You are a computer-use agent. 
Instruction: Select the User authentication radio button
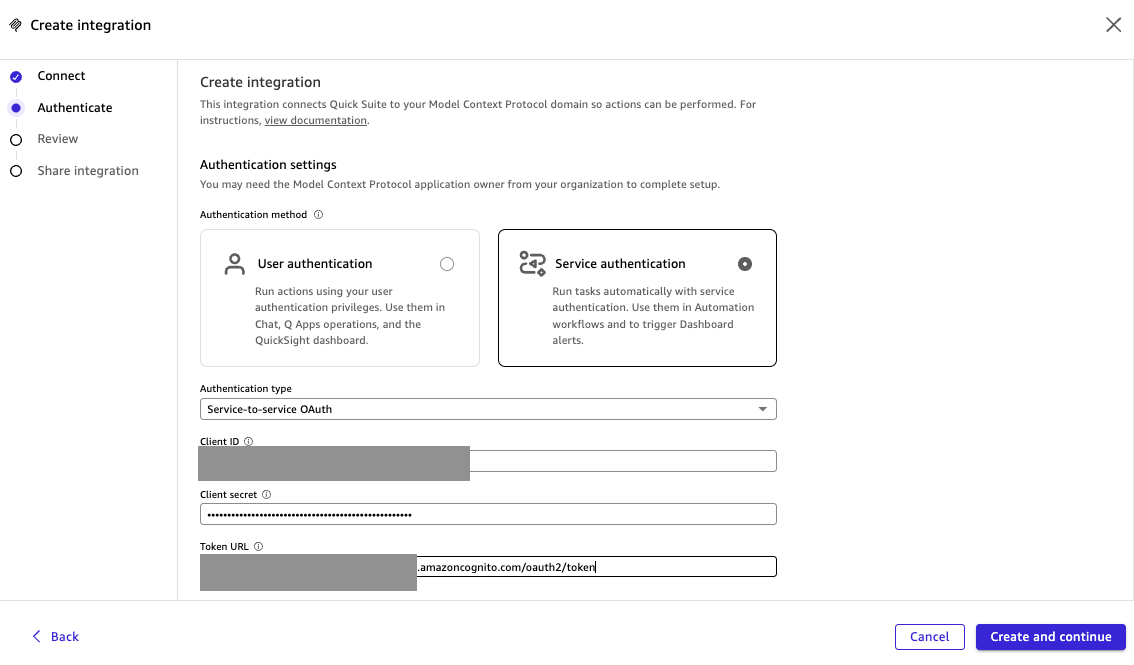pyautogui.click(x=447, y=264)
